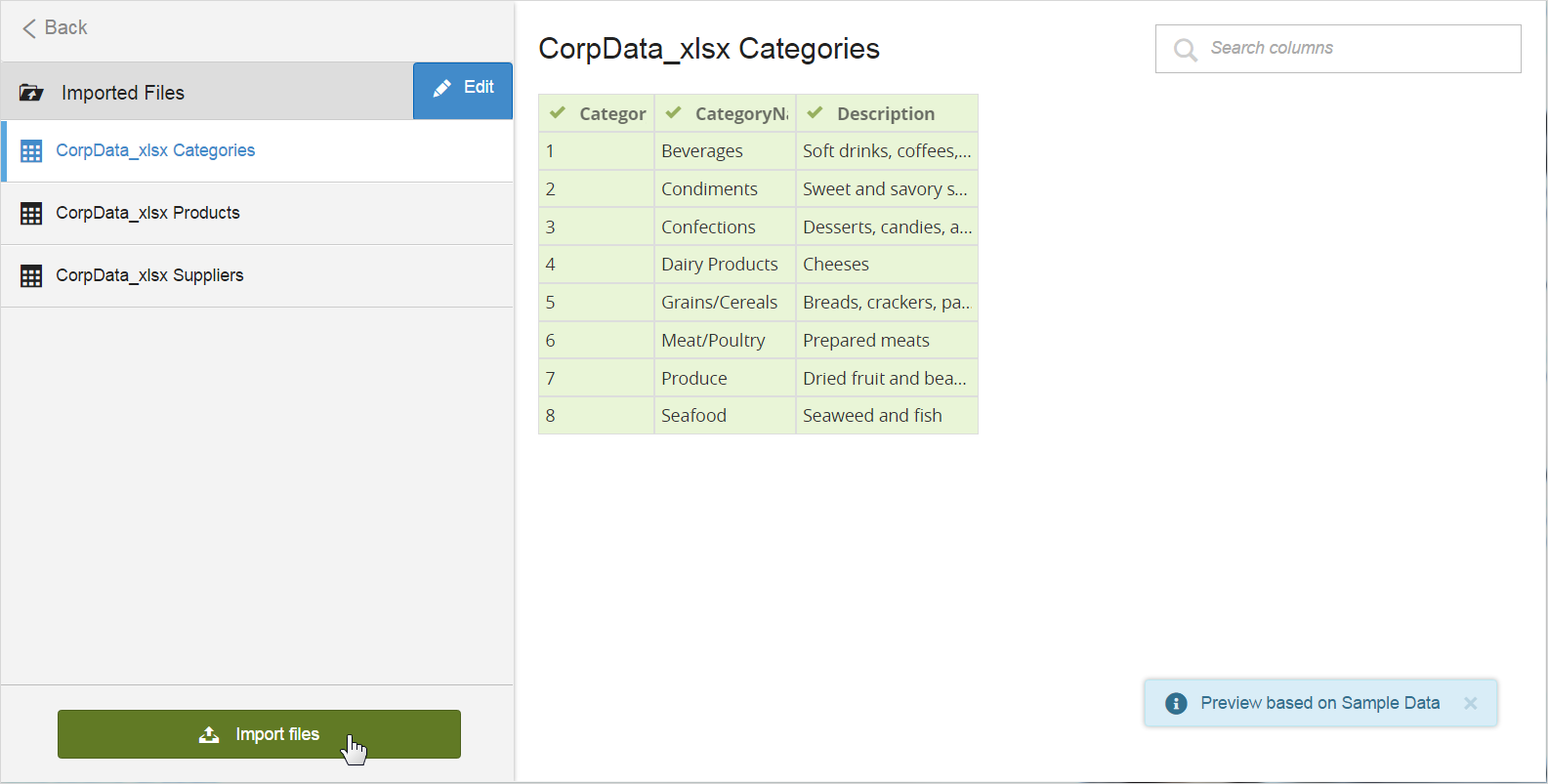The width and height of the screenshot is (1548, 784).
Task: Click the Imported Files folder icon
Action: coord(31,93)
